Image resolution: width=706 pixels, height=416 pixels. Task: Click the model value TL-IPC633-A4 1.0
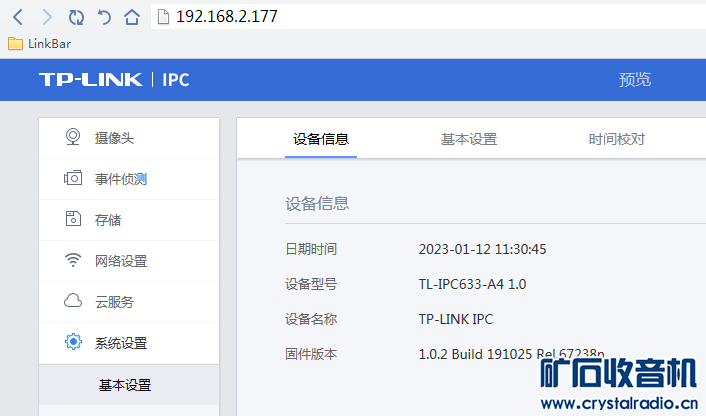472,284
